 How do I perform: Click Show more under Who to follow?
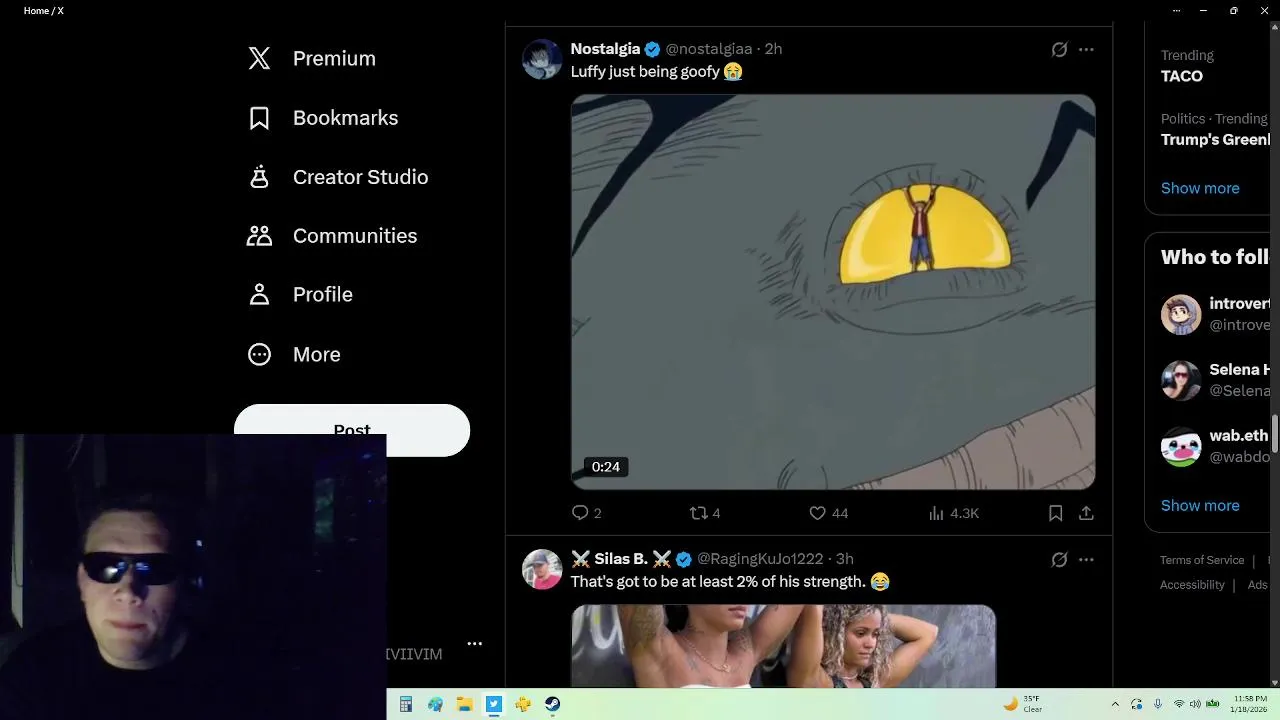(x=1200, y=505)
